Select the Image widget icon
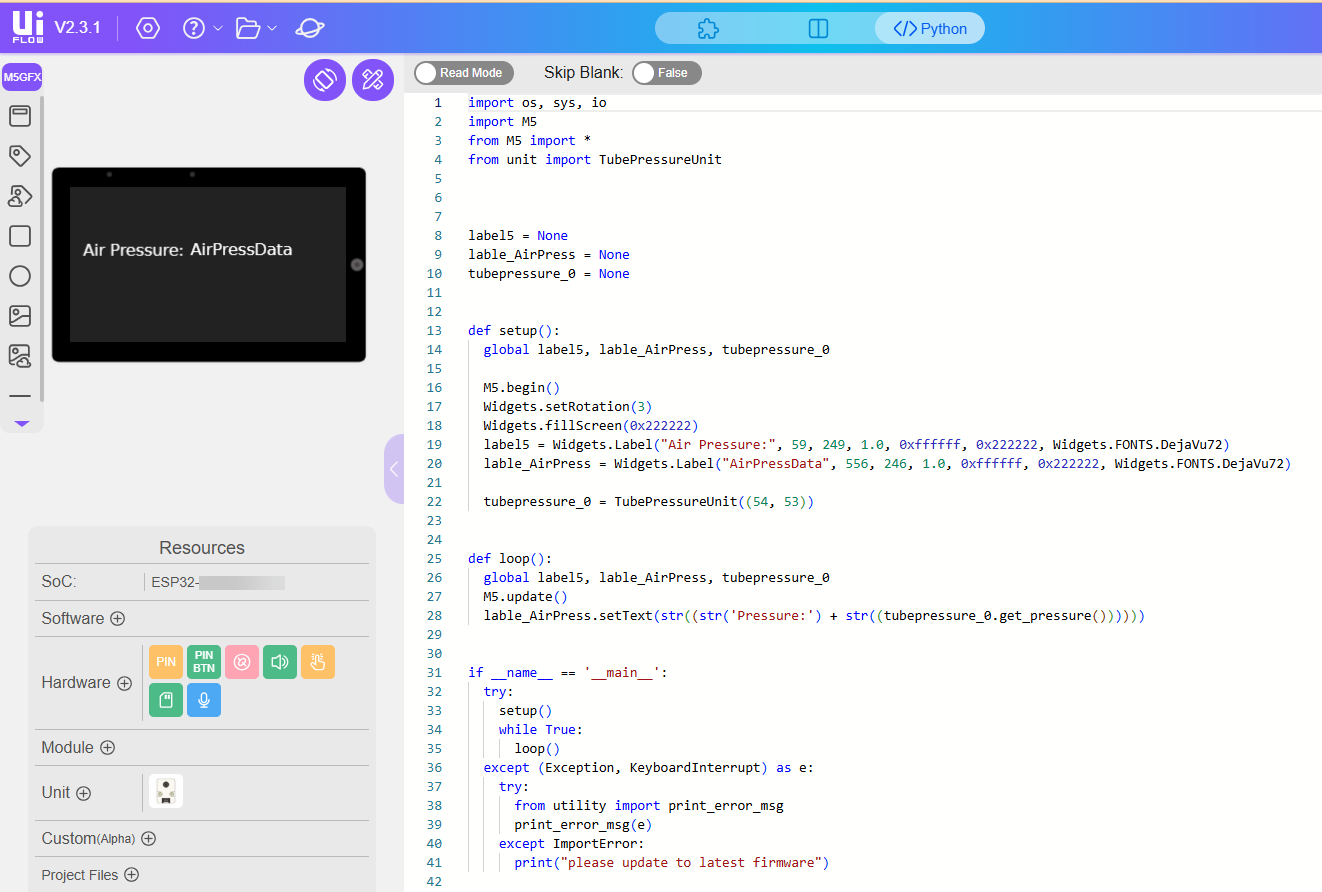The width and height of the screenshot is (1322, 892). point(20,316)
